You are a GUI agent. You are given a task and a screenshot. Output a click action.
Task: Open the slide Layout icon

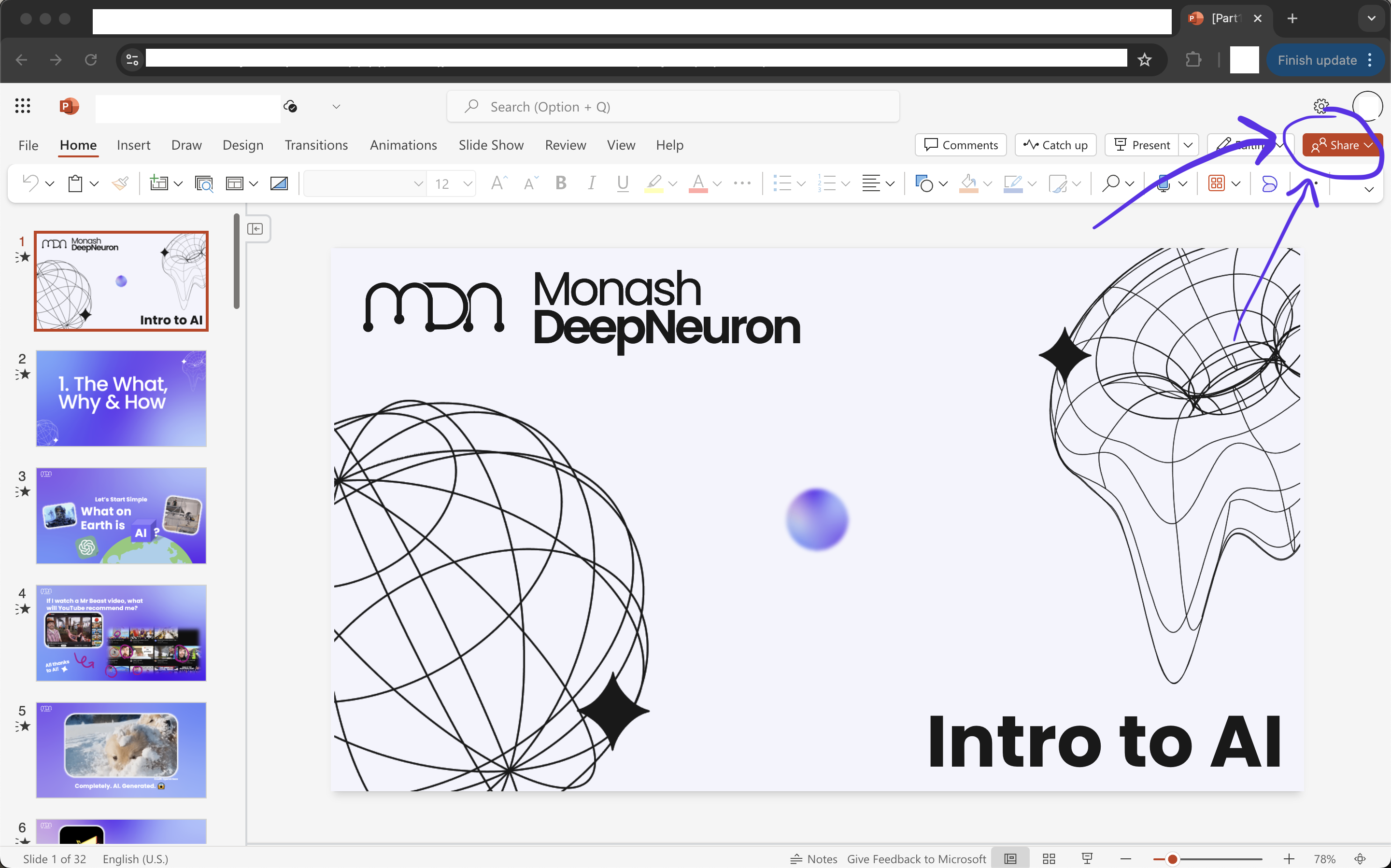tap(234, 184)
